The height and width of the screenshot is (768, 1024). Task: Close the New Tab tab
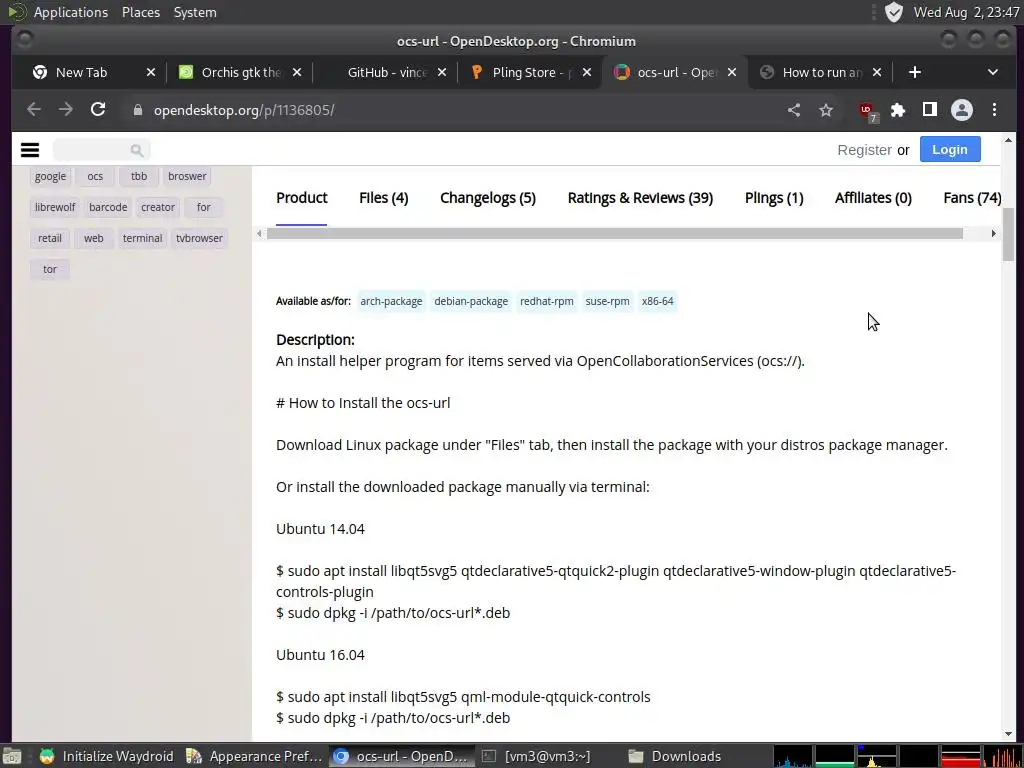pos(151,72)
